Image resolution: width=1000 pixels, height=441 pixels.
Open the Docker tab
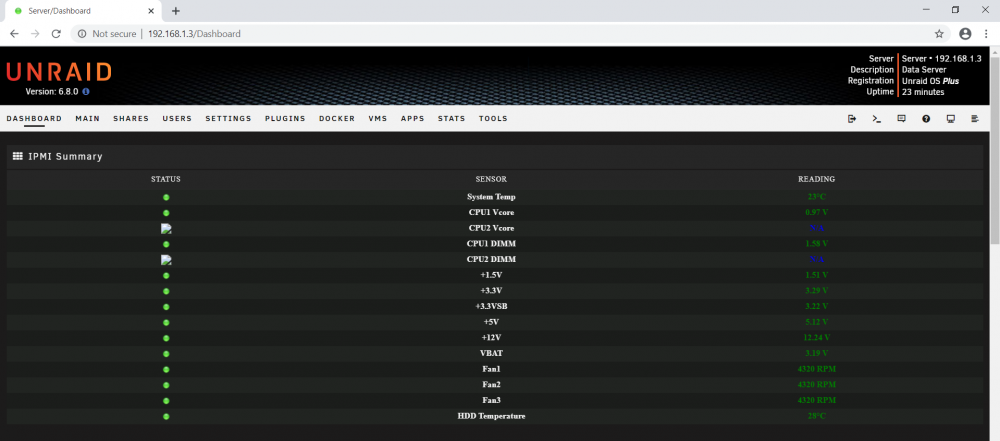click(x=337, y=119)
